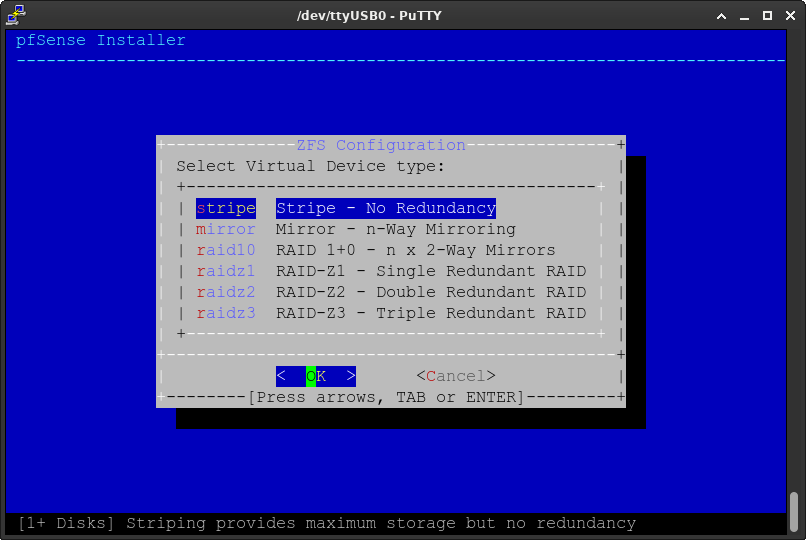Close the PuTTY window
Screen dimensions: 806x540
(791, 16)
